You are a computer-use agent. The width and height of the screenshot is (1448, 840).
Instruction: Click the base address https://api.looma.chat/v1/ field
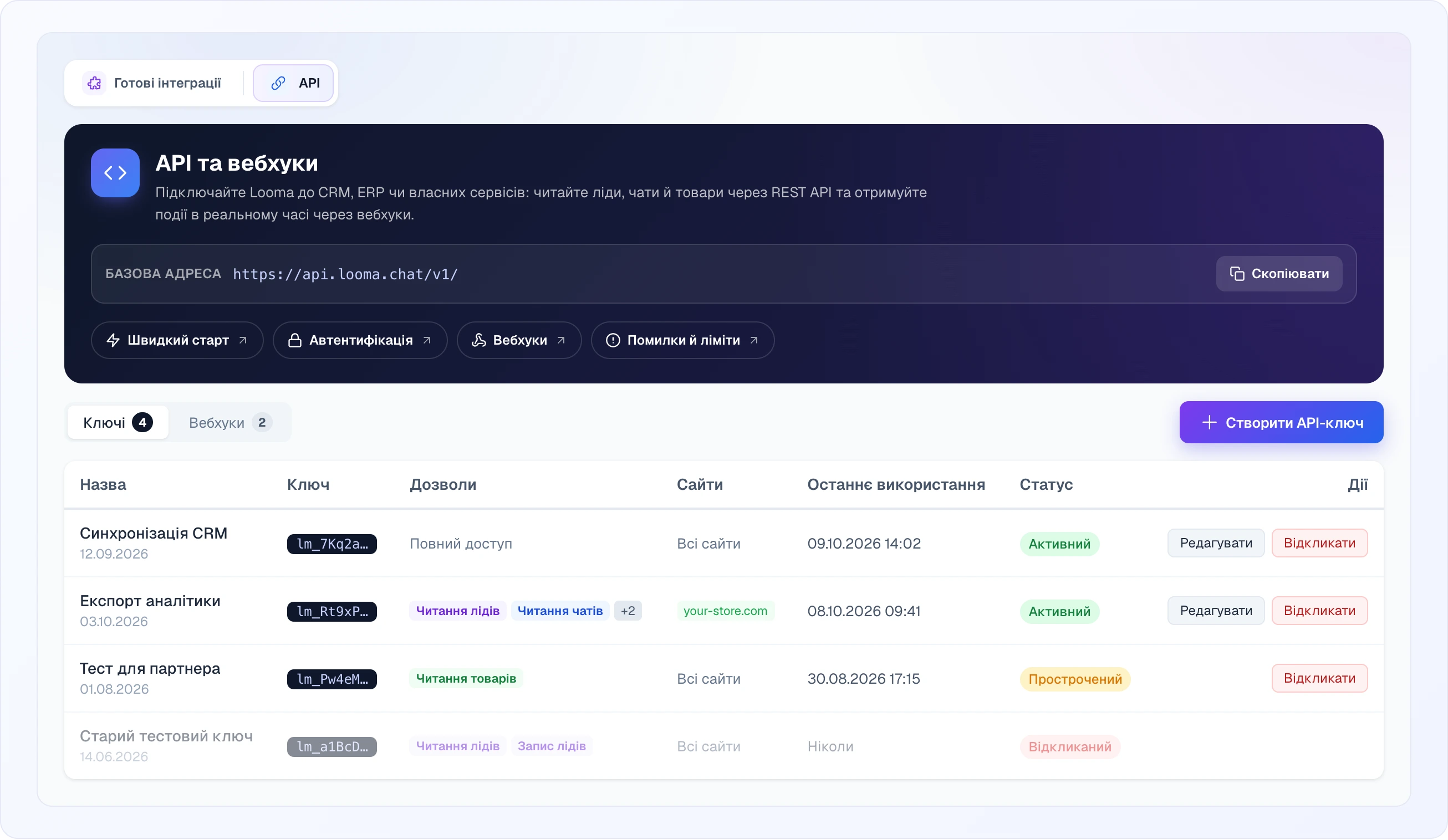tap(723, 274)
